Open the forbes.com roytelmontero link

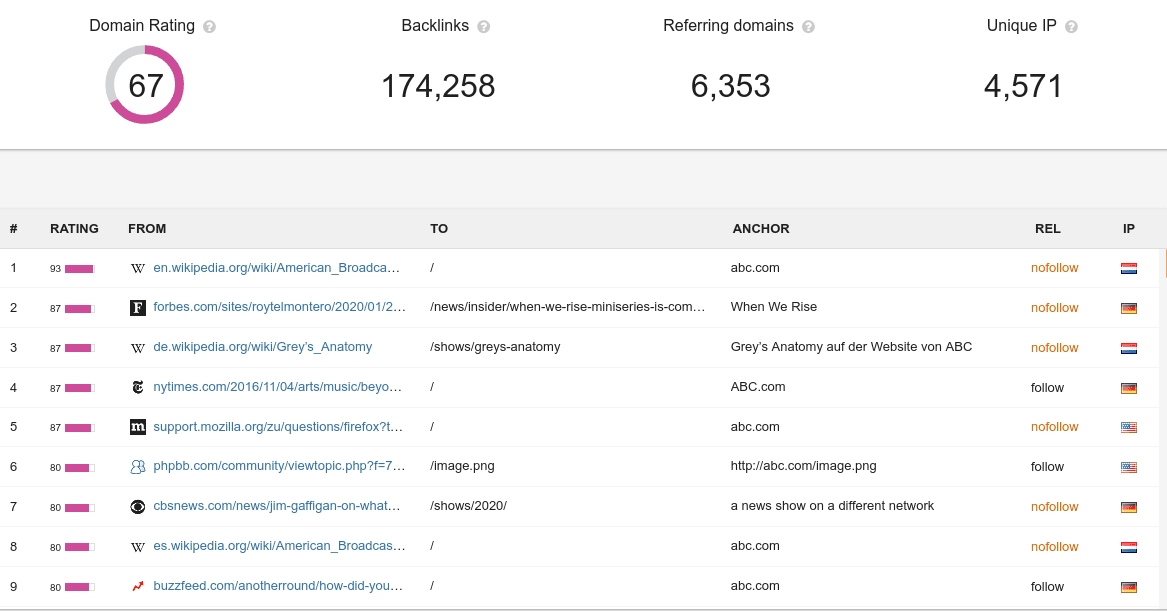click(x=279, y=307)
